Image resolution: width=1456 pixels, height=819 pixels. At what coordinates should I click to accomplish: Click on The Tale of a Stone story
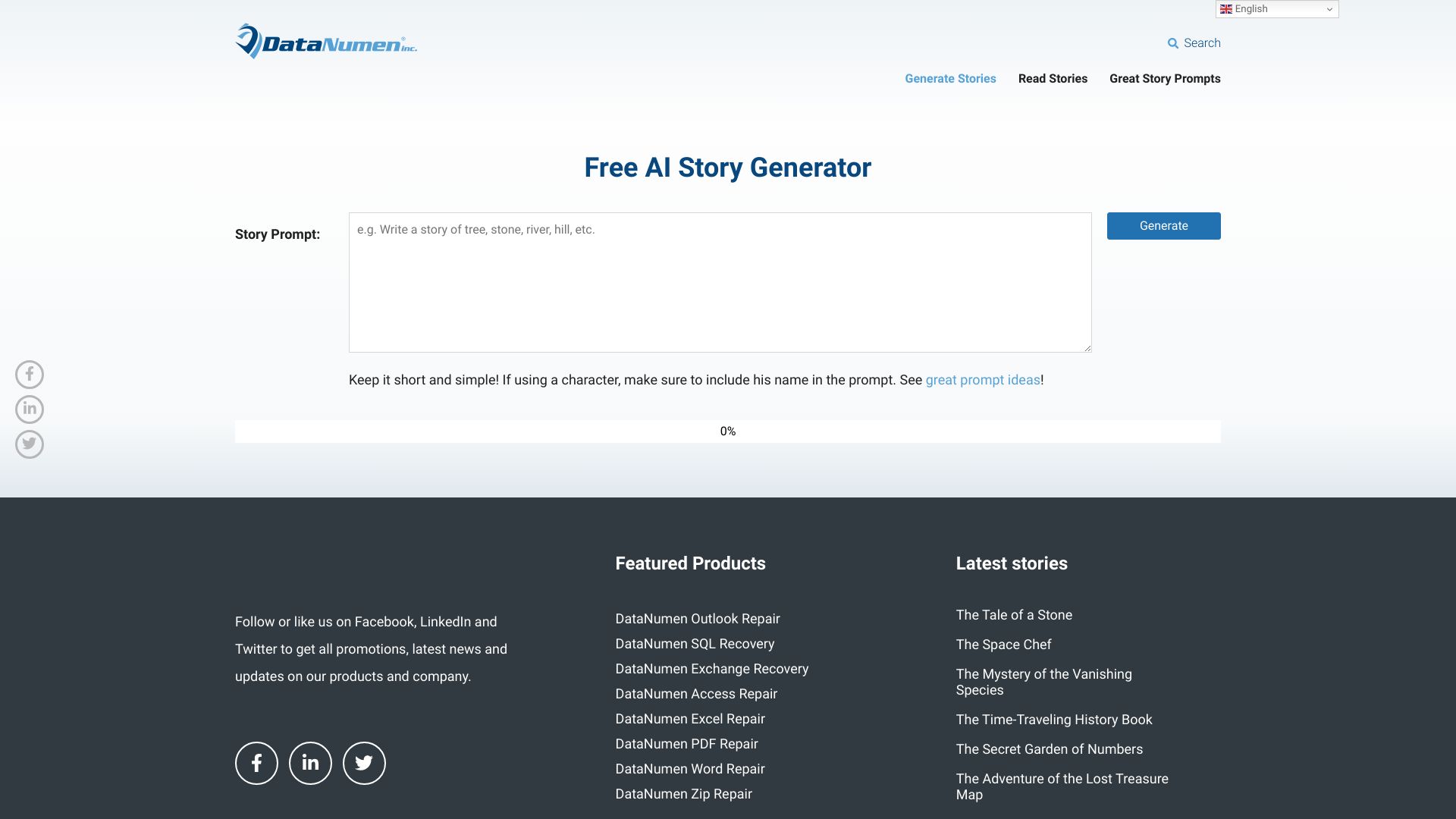[x=1014, y=615]
